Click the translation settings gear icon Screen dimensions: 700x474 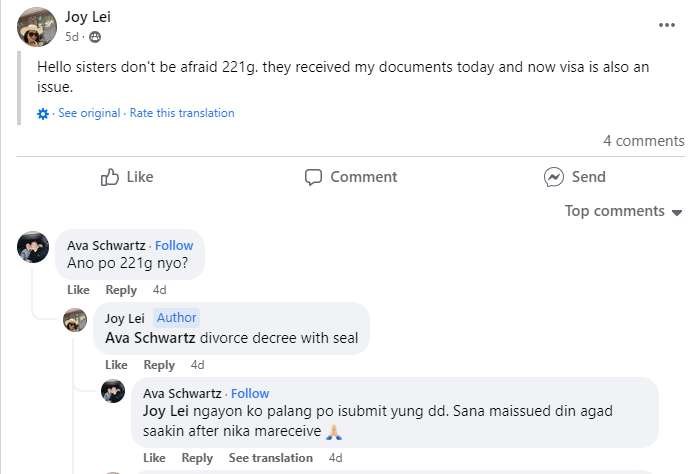tap(43, 114)
